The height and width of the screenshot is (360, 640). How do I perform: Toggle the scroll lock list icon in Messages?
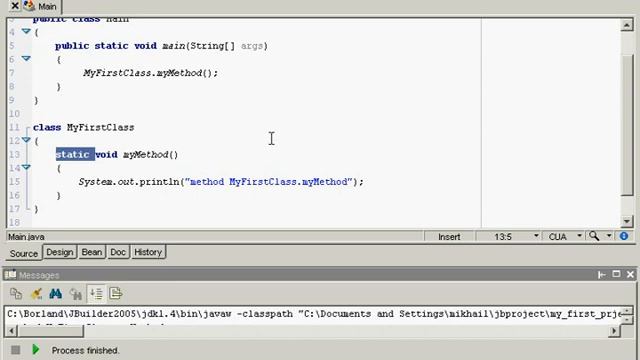pos(96,293)
